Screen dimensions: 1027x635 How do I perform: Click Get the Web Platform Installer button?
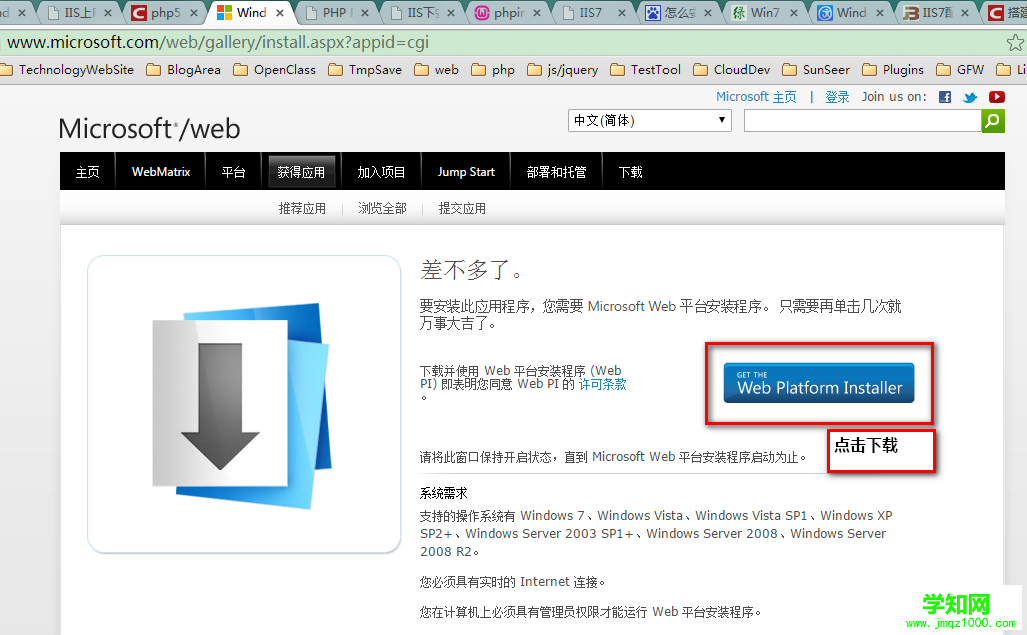(819, 383)
